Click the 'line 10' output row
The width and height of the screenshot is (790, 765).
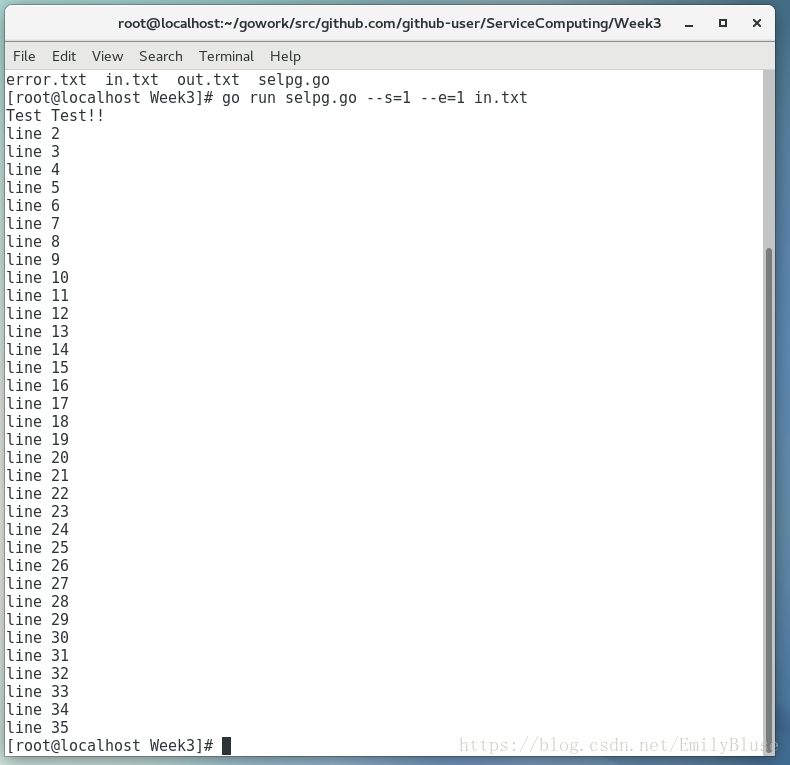(38, 277)
